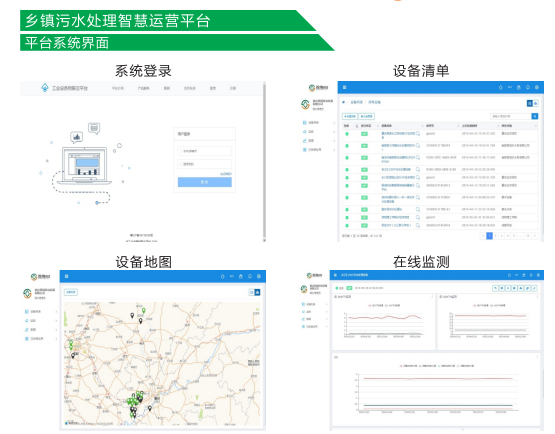Open first device name link in table

(x=398, y=135)
